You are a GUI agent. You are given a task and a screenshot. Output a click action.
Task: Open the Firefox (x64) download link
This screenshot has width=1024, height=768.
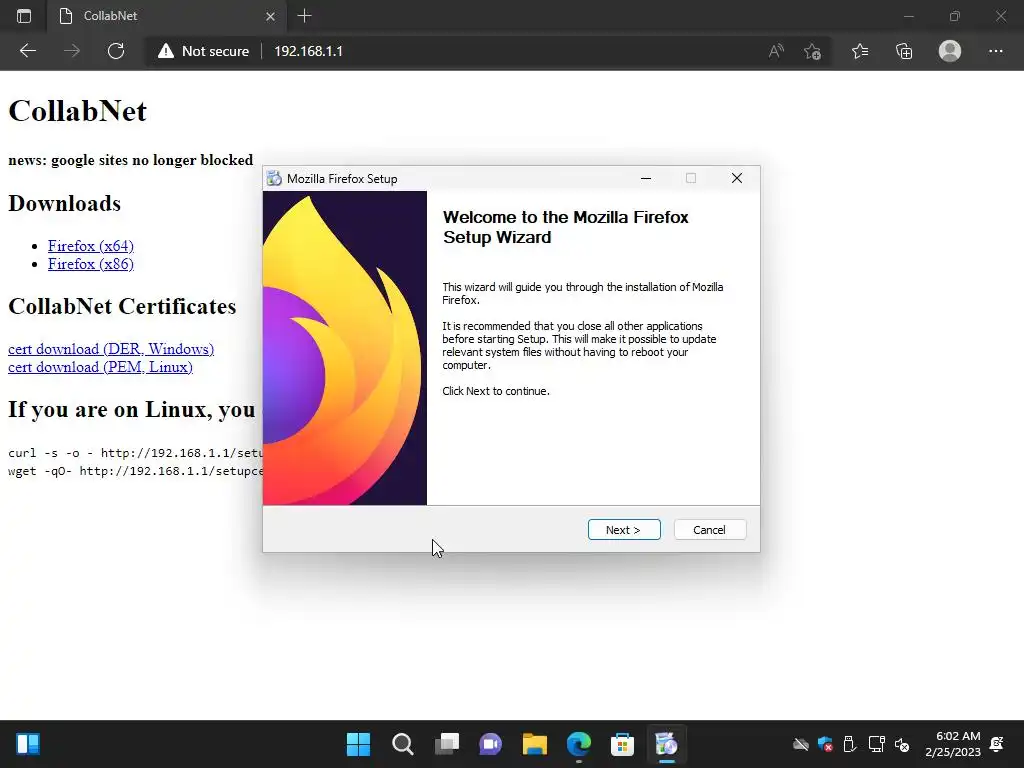click(x=91, y=246)
